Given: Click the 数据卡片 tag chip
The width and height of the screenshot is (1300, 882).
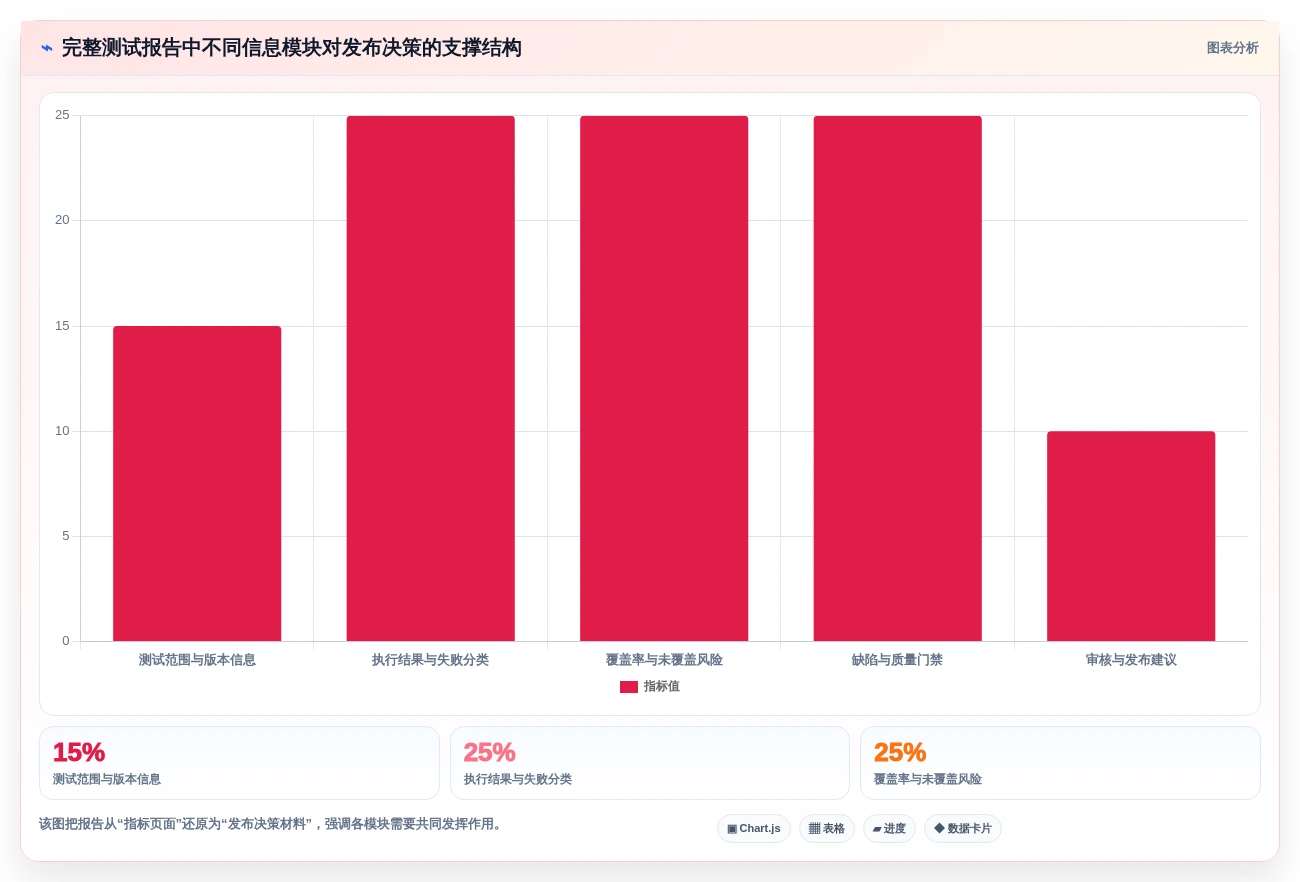Looking at the screenshot, I should pos(963,828).
